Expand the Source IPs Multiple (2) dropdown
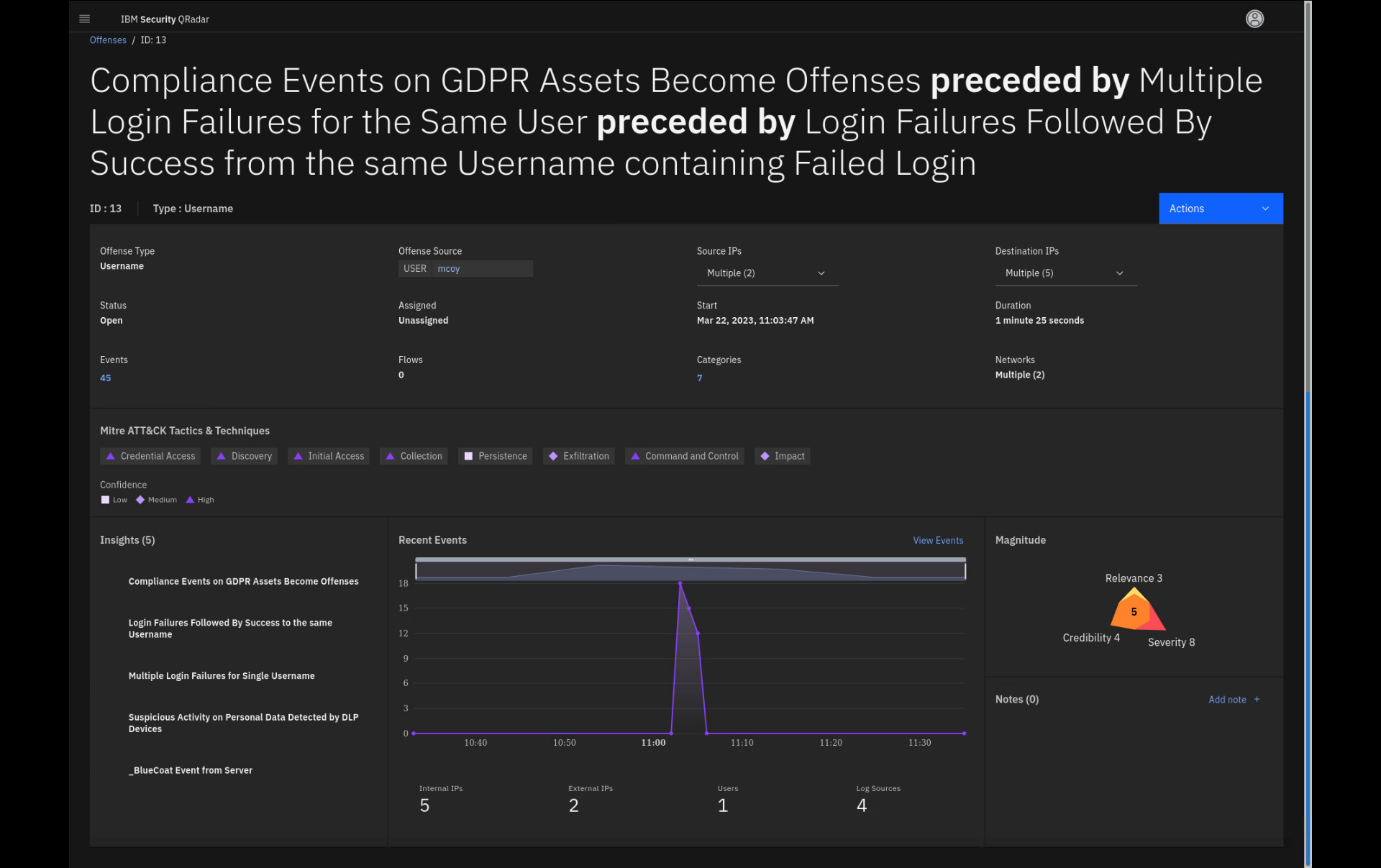 766,273
